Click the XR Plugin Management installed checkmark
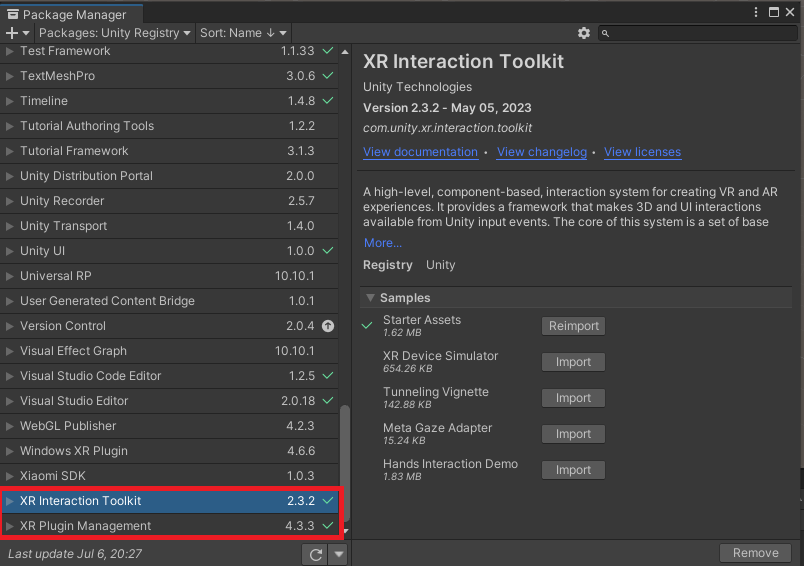The height and width of the screenshot is (569, 804). [x=328, y=526]
